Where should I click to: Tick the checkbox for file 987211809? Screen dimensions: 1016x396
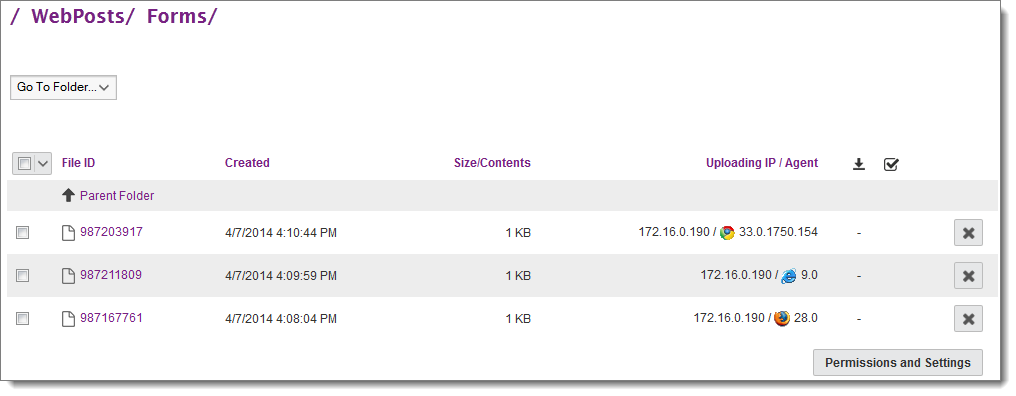[23, 275]
